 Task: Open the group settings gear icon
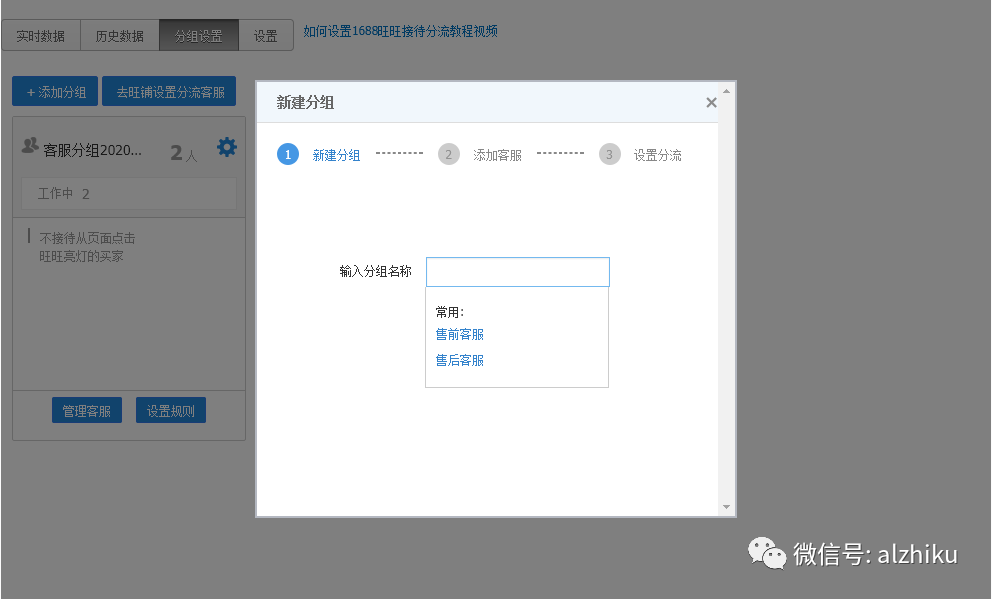click(x=226, y=147)
